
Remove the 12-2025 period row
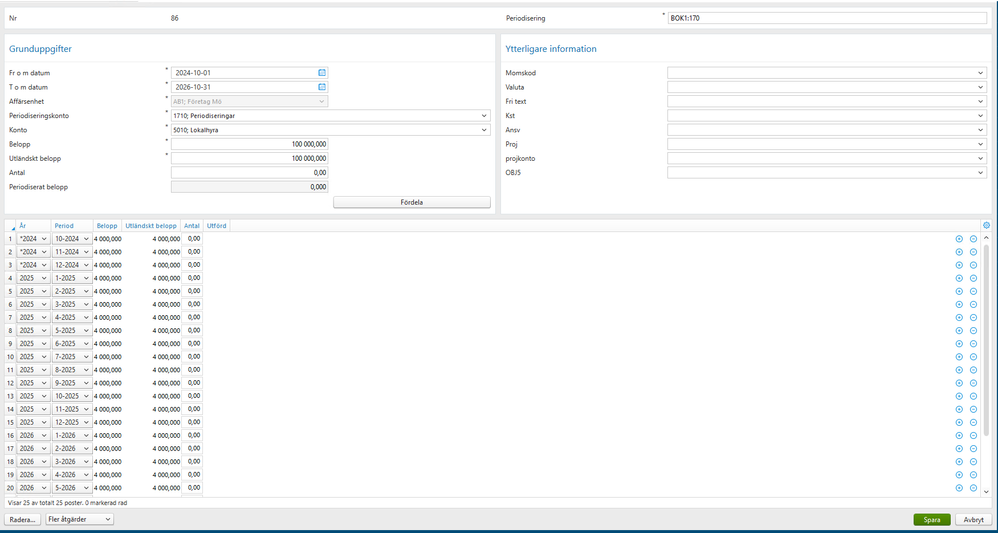(x=973, y=422)
